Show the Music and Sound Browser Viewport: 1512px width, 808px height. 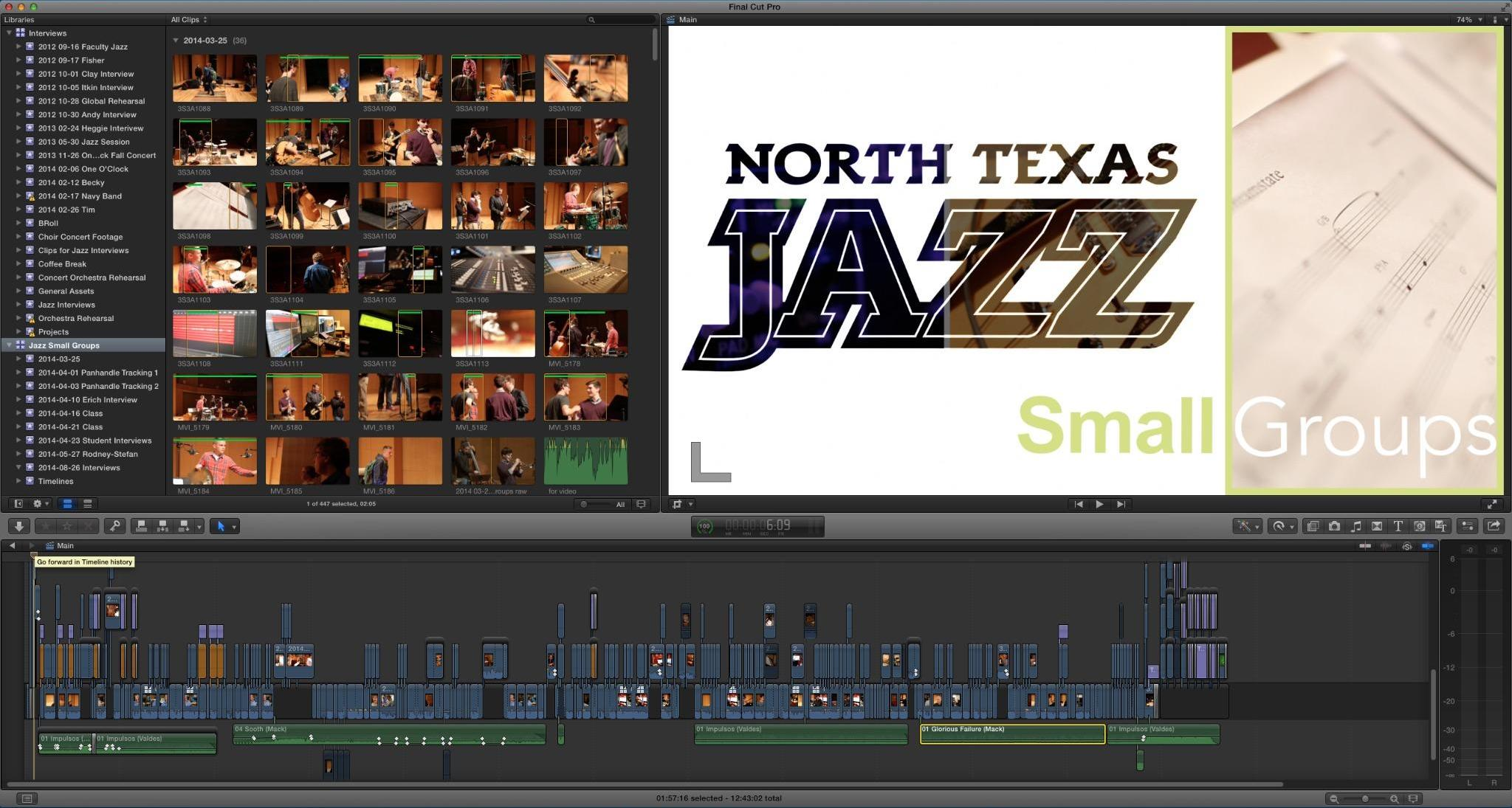(x=1355, y=526)
